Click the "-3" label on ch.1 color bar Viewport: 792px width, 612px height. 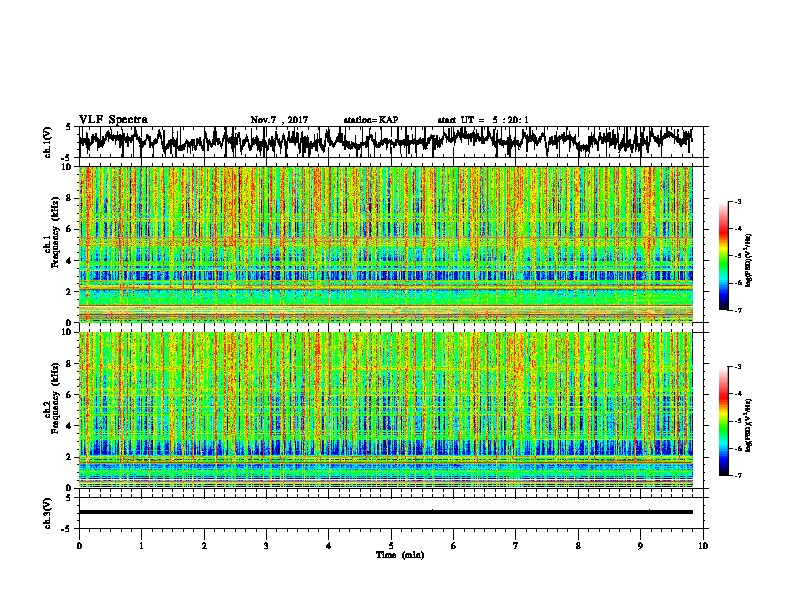coord(738,202)
